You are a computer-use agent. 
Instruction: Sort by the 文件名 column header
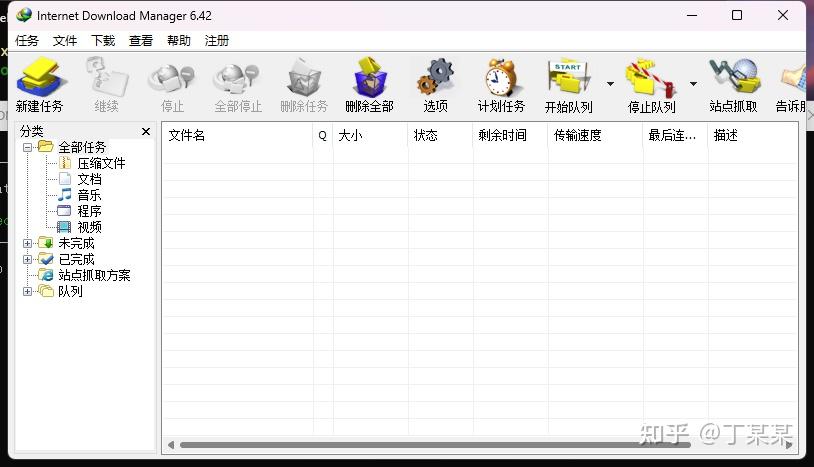click(x=238, y=135)
